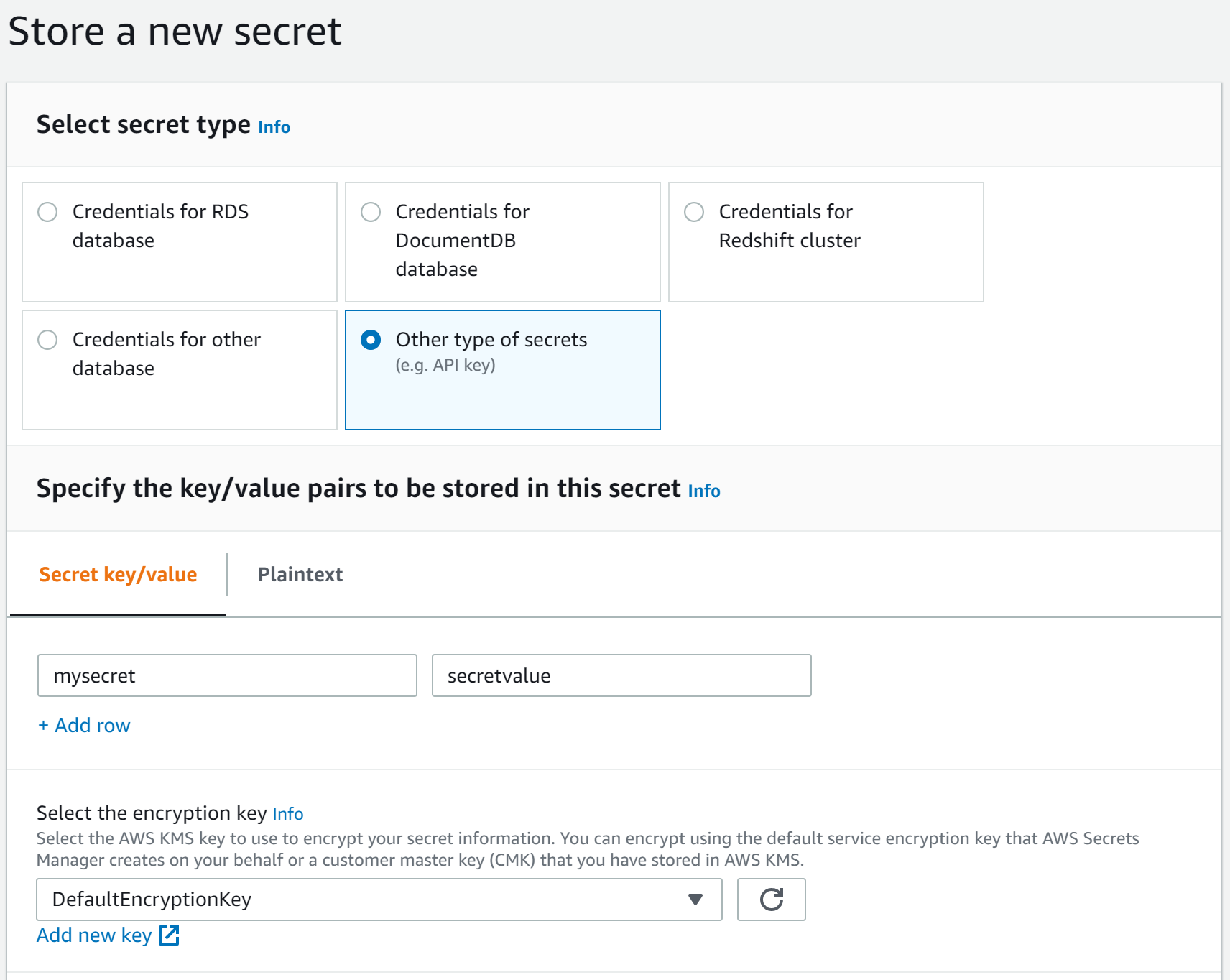Select Credentials for DocumentDB database

click(371, 212)
